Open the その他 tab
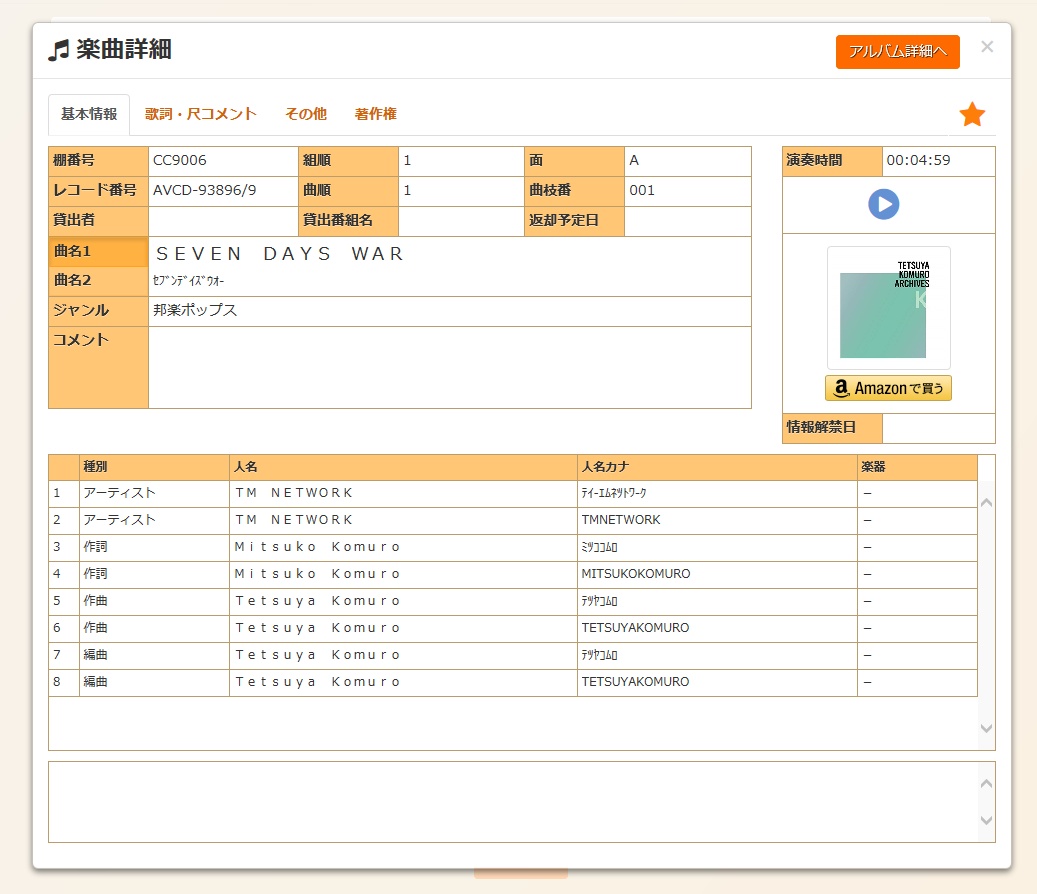Screen dimensions: 1037x894 click(x=306, y=114)
